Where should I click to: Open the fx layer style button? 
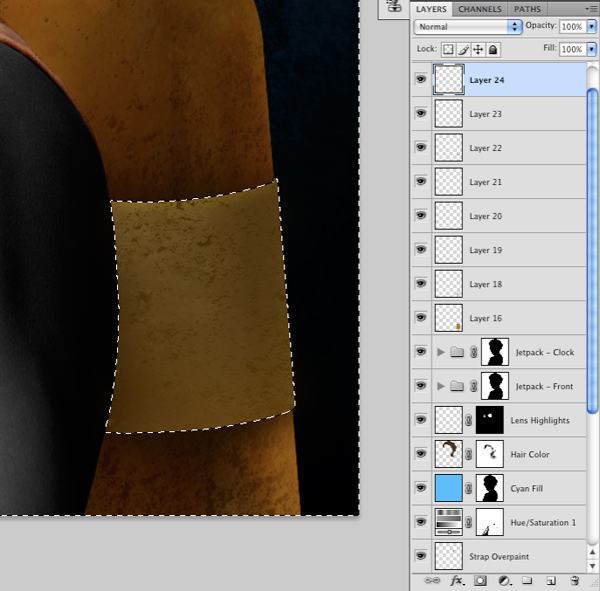coord(457,581)
